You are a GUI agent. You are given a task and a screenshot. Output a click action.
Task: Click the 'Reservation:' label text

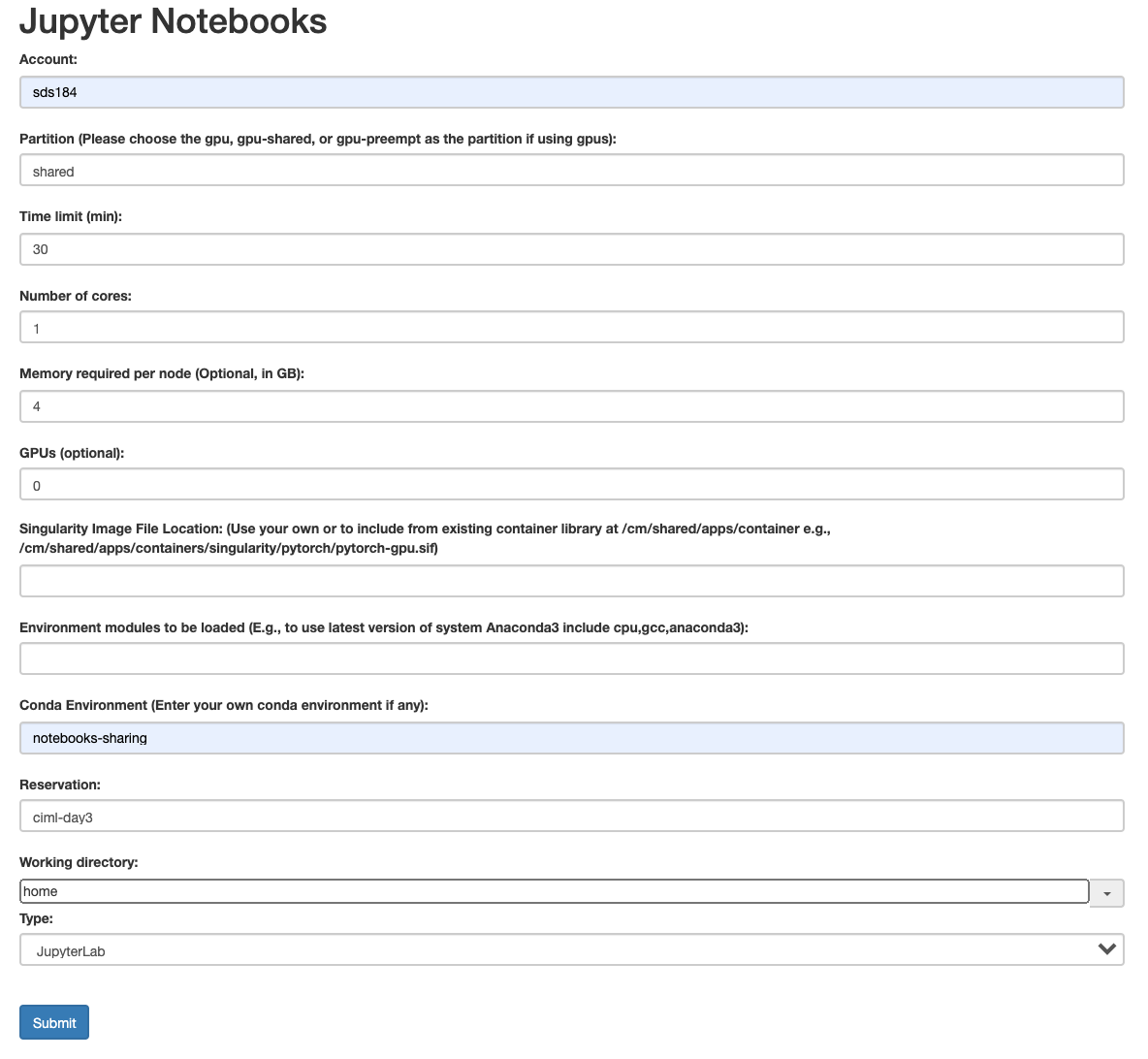60,785
